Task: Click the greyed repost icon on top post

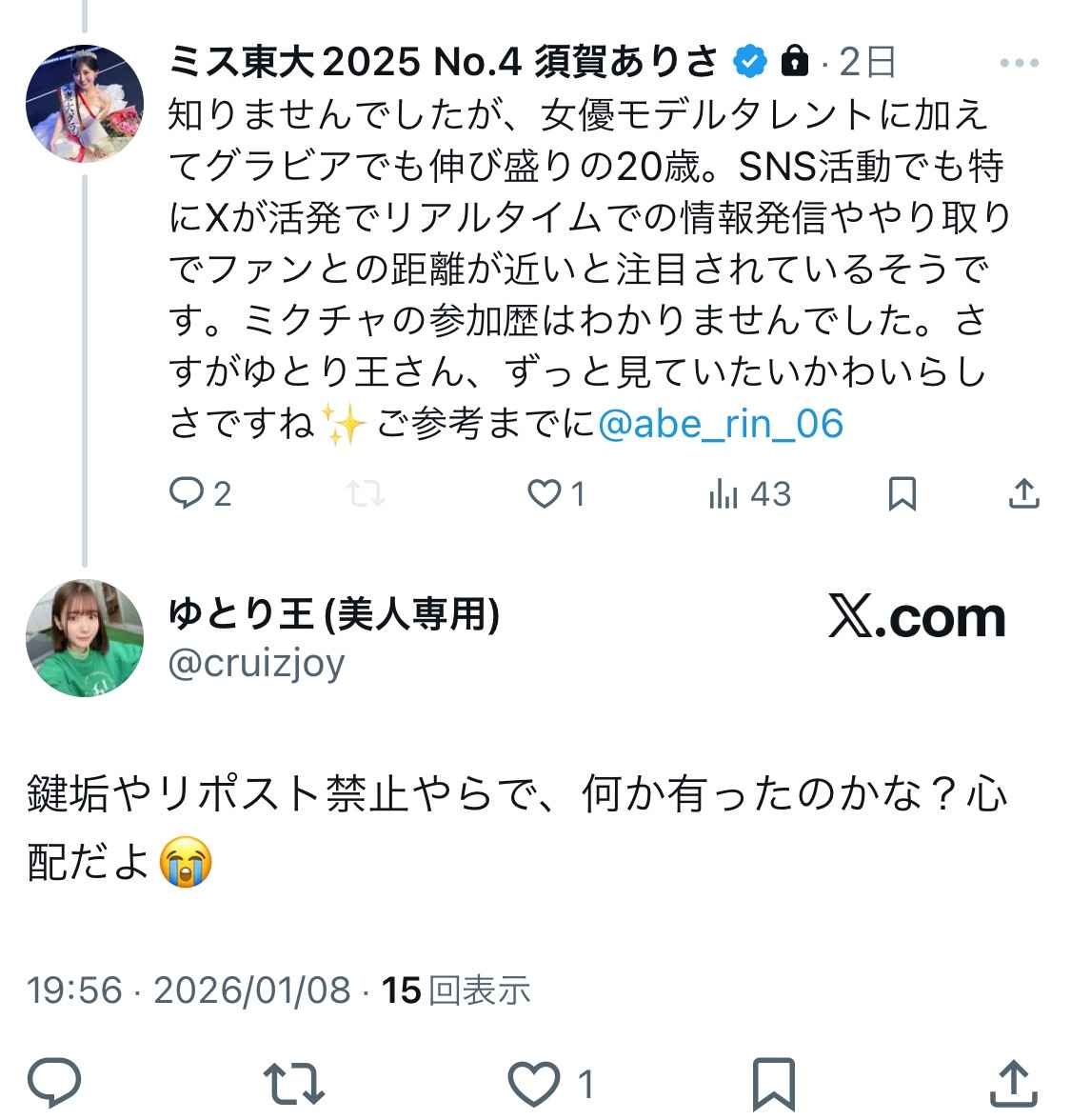Action: click(x=365, y=493)
